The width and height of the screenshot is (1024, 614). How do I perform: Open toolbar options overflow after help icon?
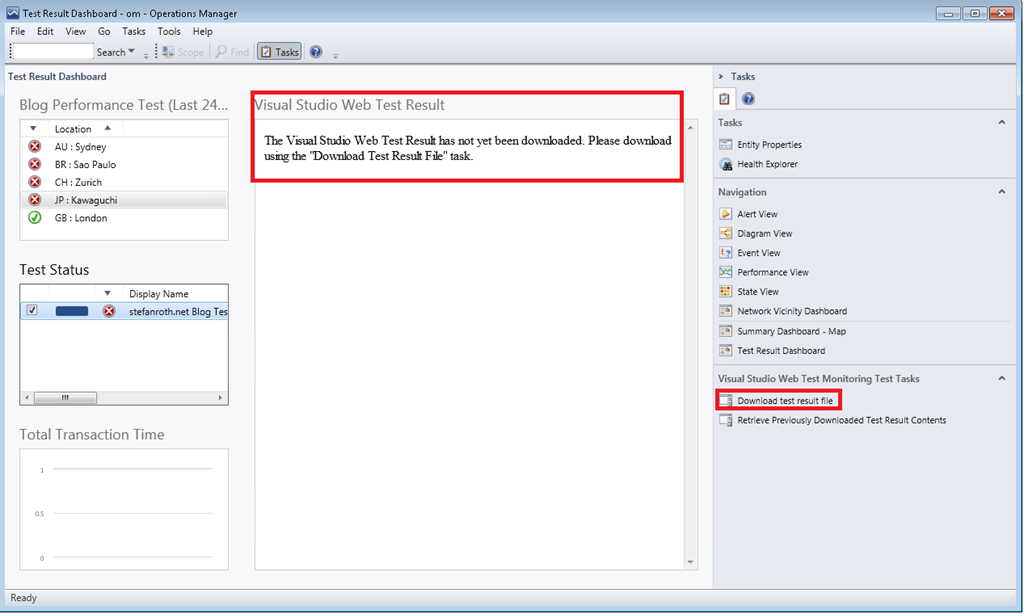click(x=336, y=56)
